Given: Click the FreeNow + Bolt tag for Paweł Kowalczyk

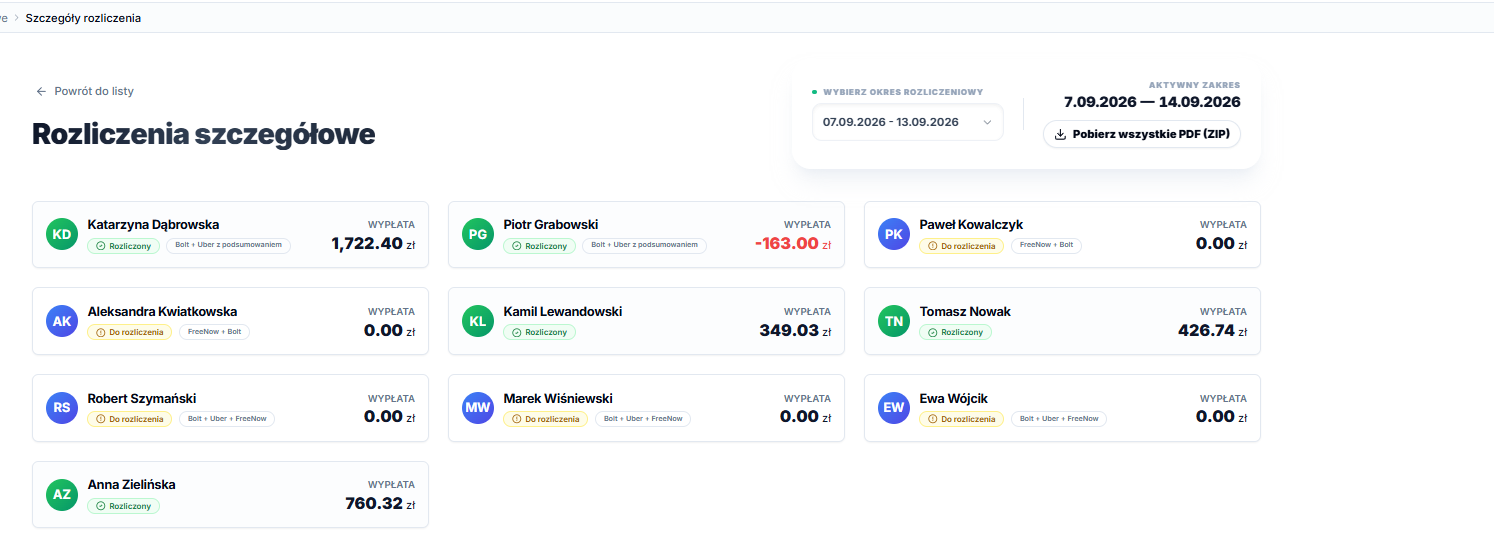Looking at the screenshot, I should point(1046,246).
